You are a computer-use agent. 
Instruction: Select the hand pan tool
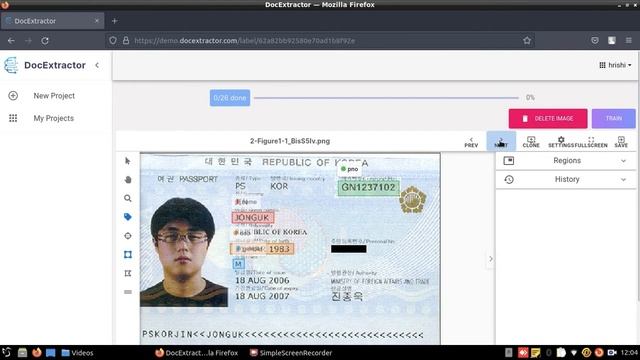[x=128, y=180]
